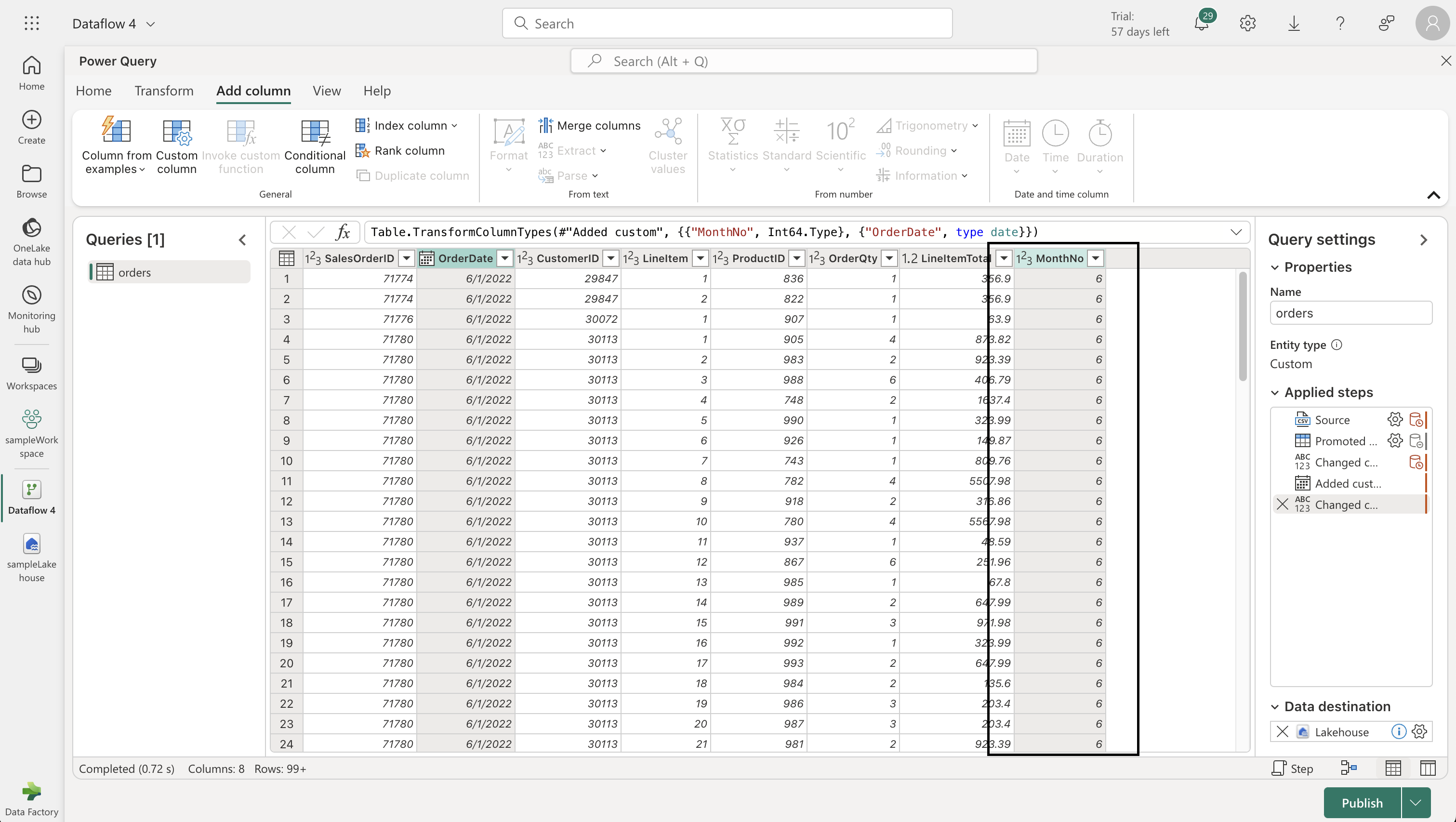Open settings gear for the Source step
Viewport: 1456px width, 822px height.
[x=1394, y=420]
